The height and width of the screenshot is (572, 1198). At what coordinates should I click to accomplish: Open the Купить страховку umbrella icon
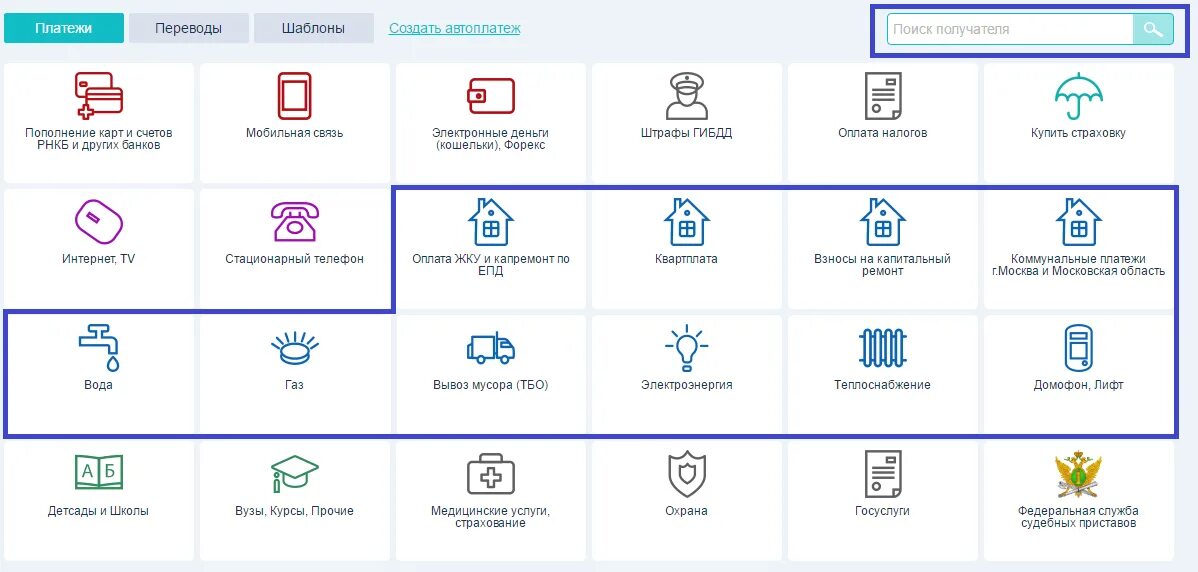[1078, 95]
